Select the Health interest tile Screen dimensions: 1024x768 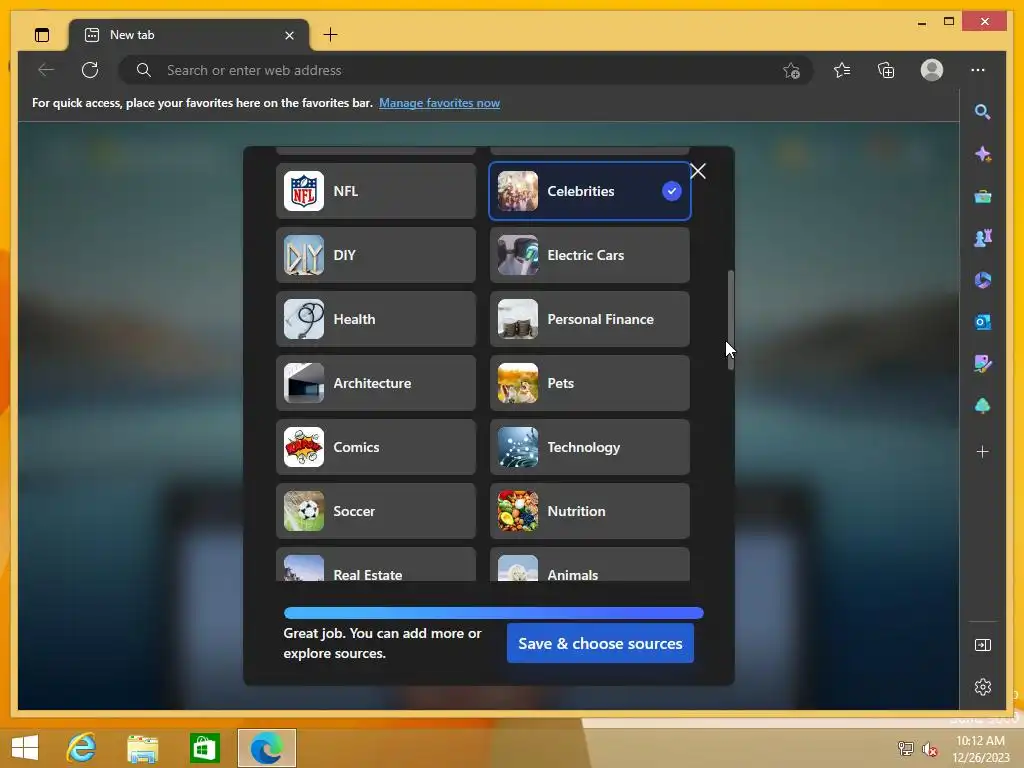coord(376,319)
